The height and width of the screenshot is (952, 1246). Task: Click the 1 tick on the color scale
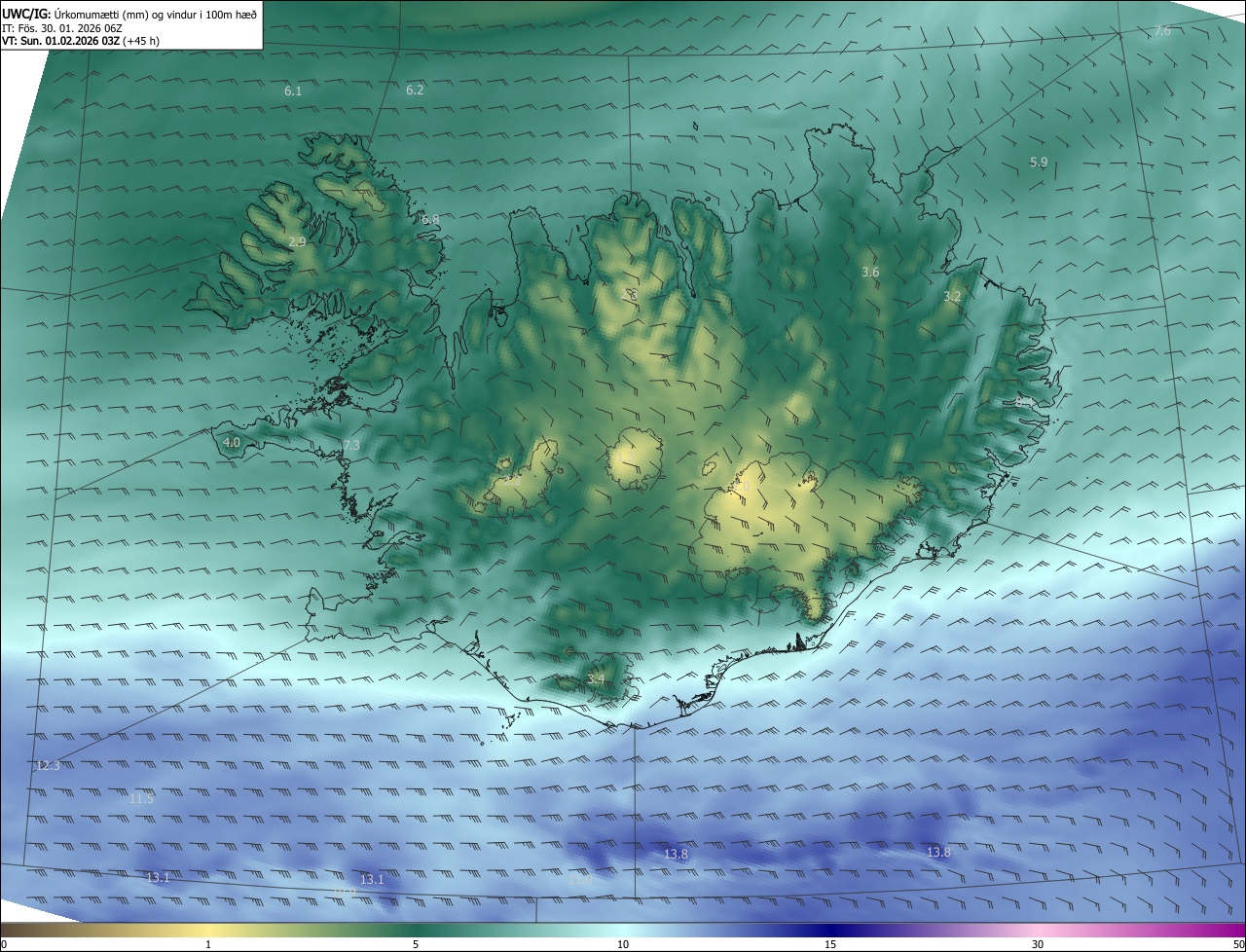(208, 944)
